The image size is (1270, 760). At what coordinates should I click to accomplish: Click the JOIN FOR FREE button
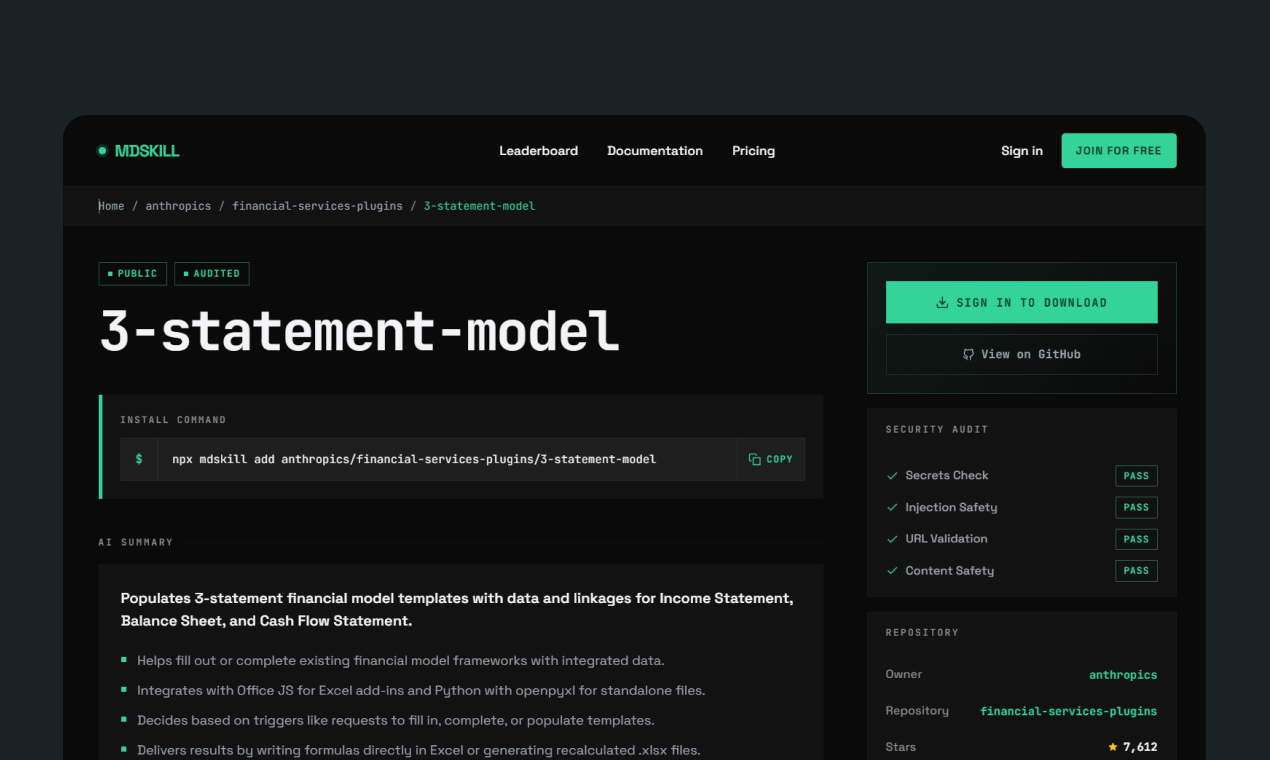pyautogui.click(x=1119, y=151)
